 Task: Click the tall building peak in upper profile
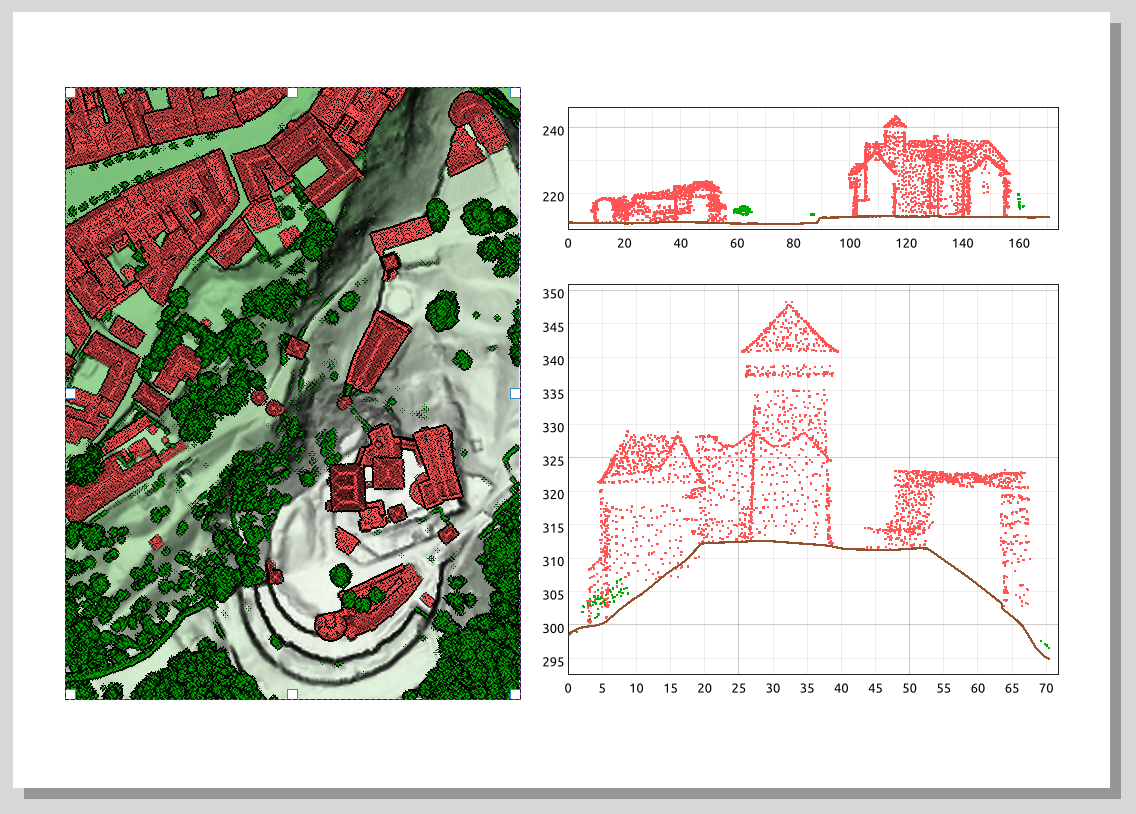tap(894, 124)
